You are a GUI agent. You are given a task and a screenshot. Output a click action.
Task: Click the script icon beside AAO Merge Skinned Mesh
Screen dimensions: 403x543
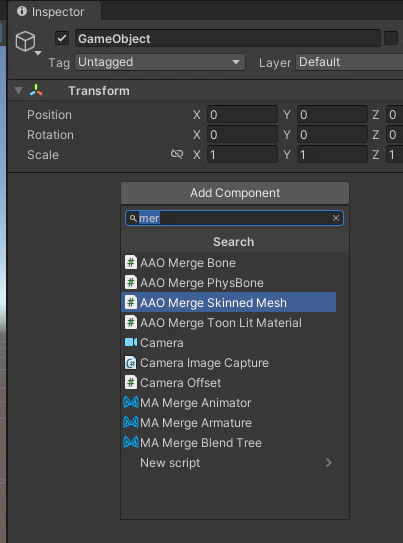(131, 302)
